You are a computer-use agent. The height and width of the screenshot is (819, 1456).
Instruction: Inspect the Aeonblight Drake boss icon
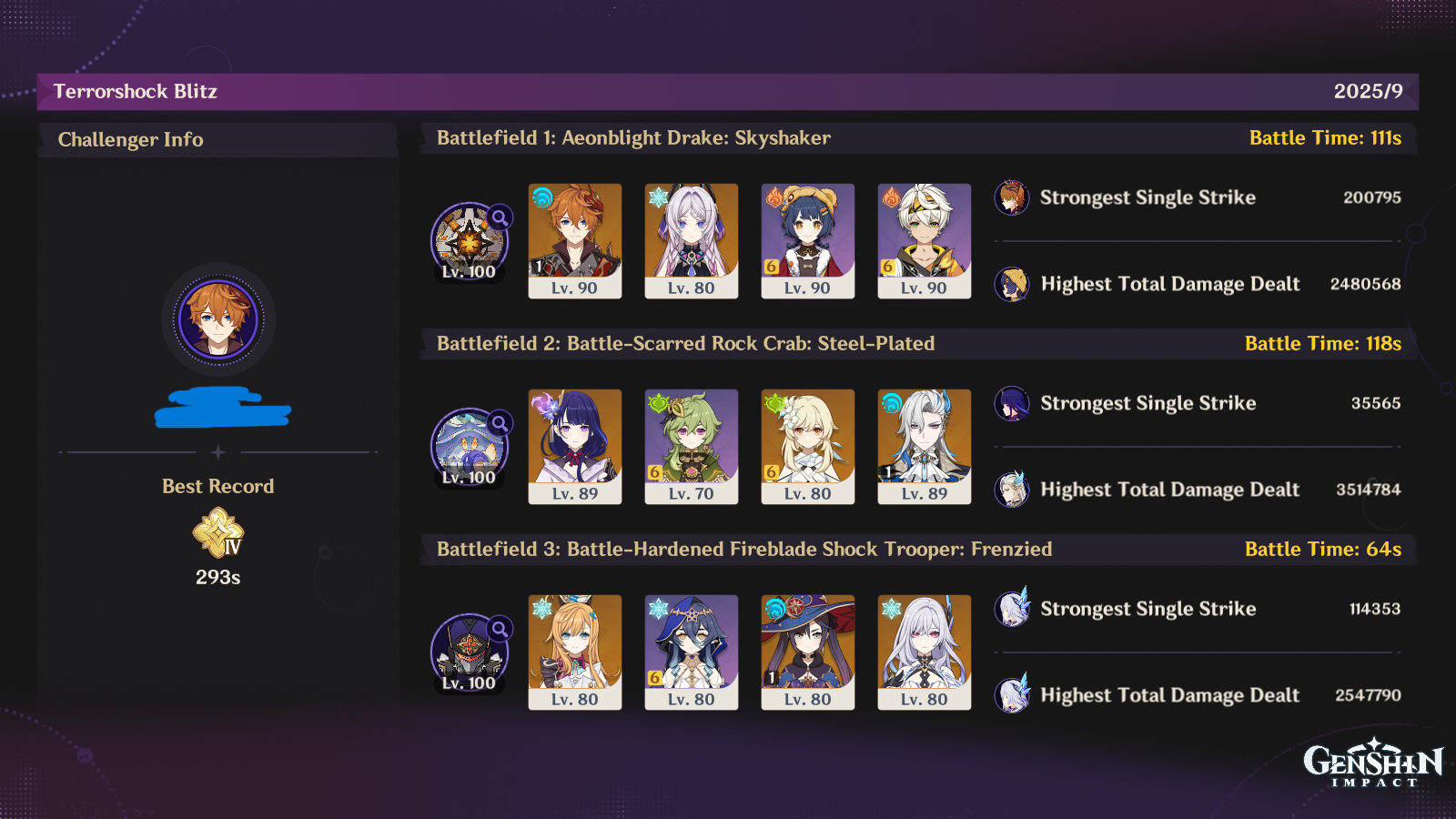coord(470,242)
